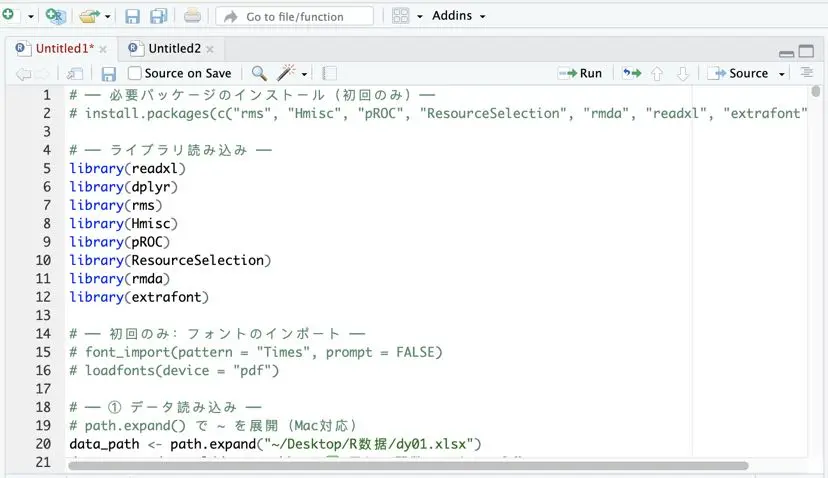Viewport: 828px width, 478px height.
Task: Toggle the document outline icon
Action: [806, 72]
